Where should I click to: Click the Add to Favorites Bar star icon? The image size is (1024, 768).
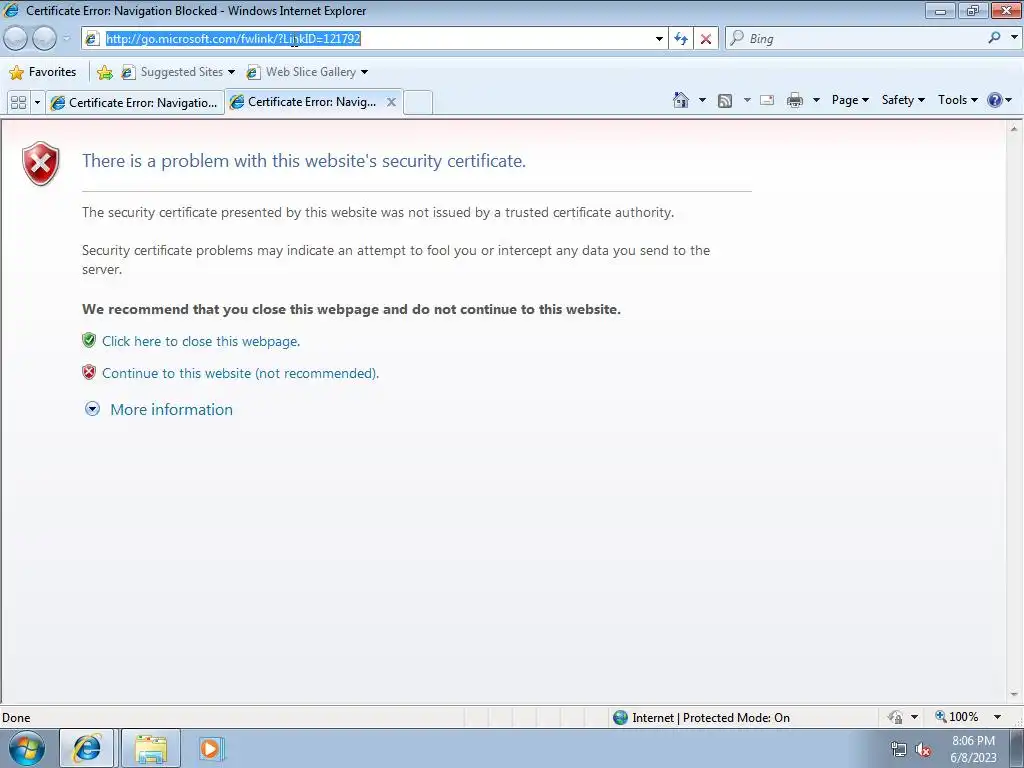coord(104,72)
